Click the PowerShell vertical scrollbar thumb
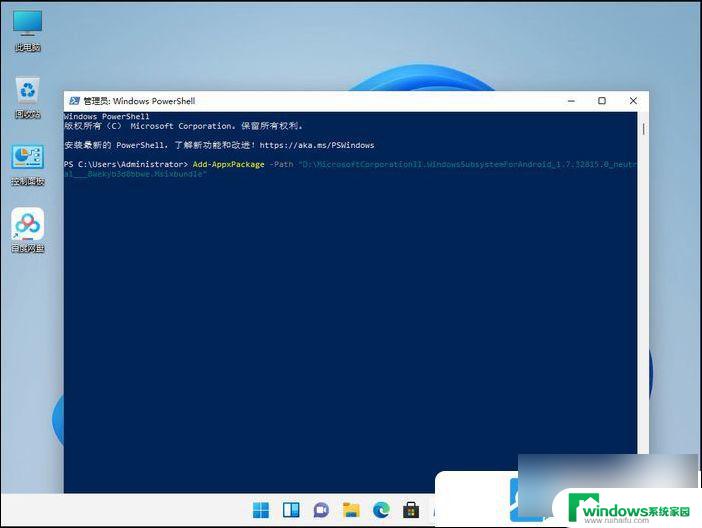Image resolution: width=702 pixels, height=528 pixels. [x=643, y=129]
